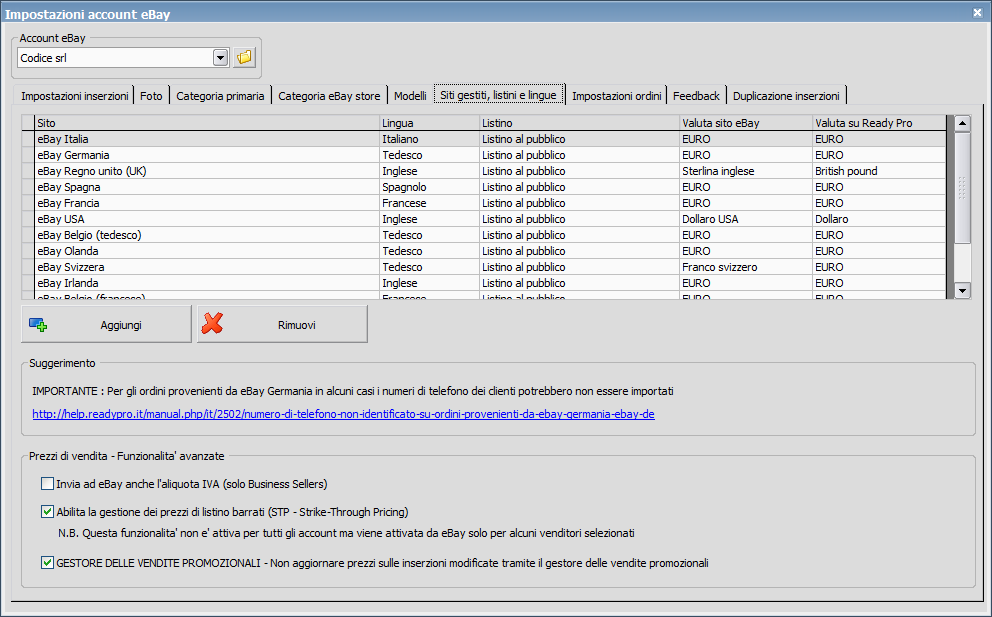The image size is (992, 617).
Task: Click the Spagnolo language cell
Action: coord(429,187)
